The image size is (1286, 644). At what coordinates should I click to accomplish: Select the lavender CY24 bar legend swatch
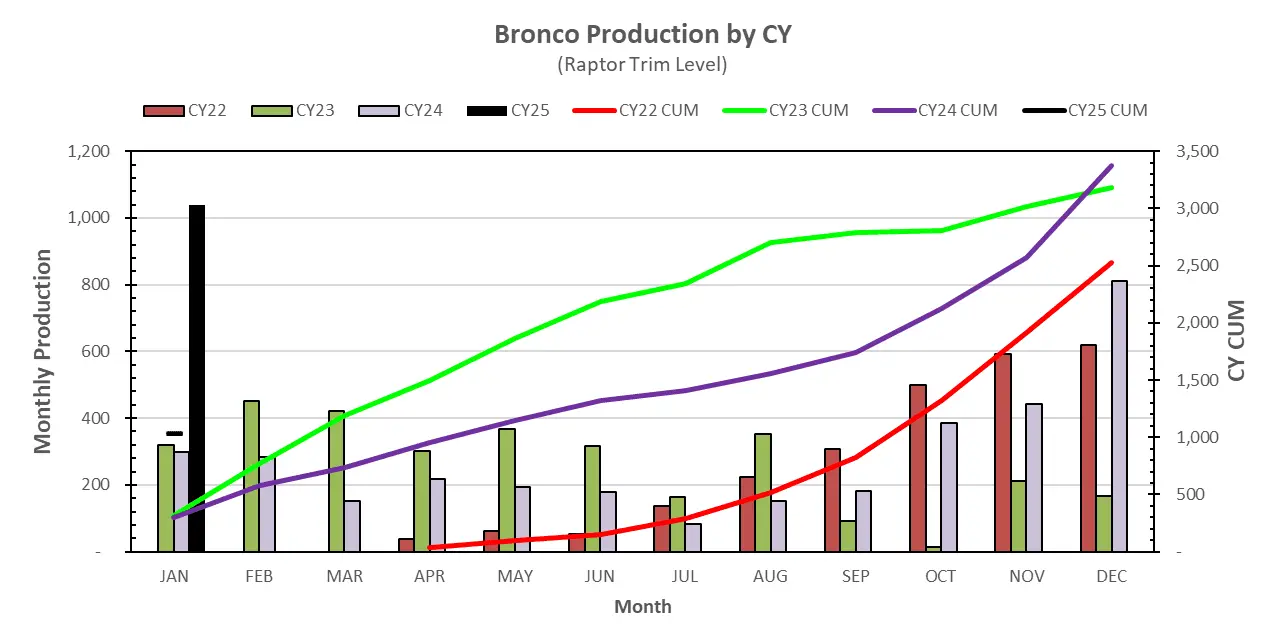point(379,110)
